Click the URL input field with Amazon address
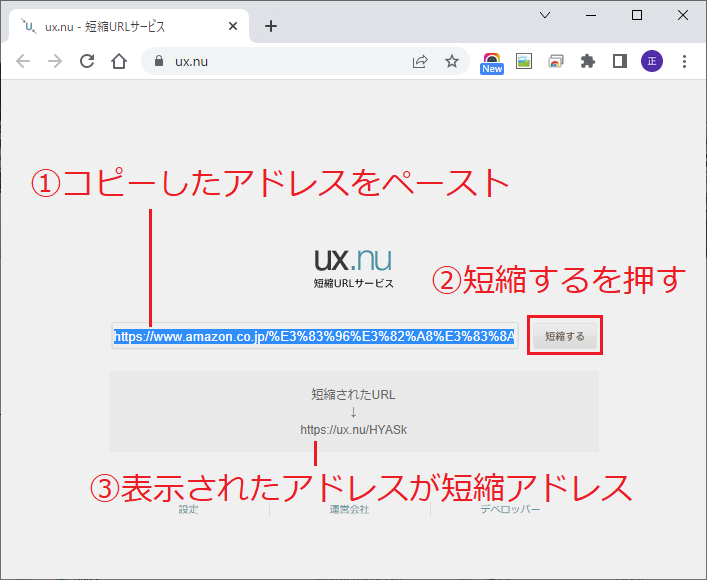This screenshot has height=580, width=707. pyautogui.click(x=315, y=336)
